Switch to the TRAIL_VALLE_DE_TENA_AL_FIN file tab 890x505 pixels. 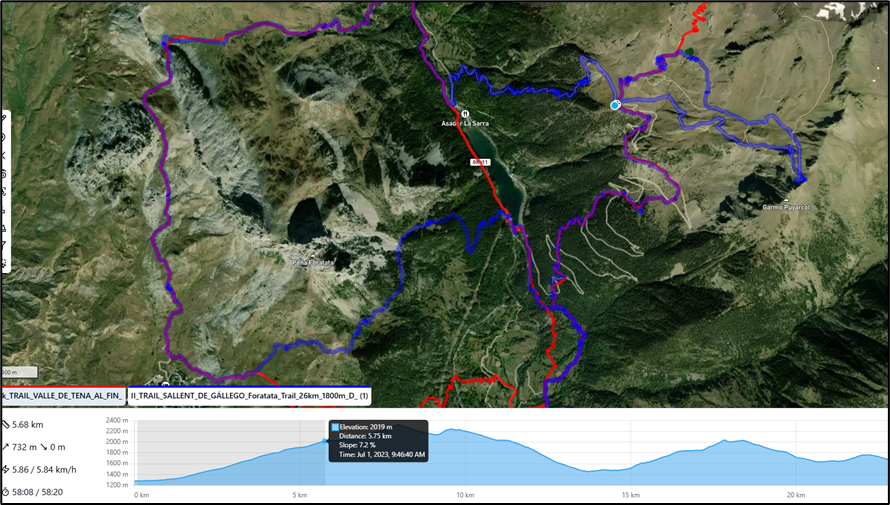(62, 396)
